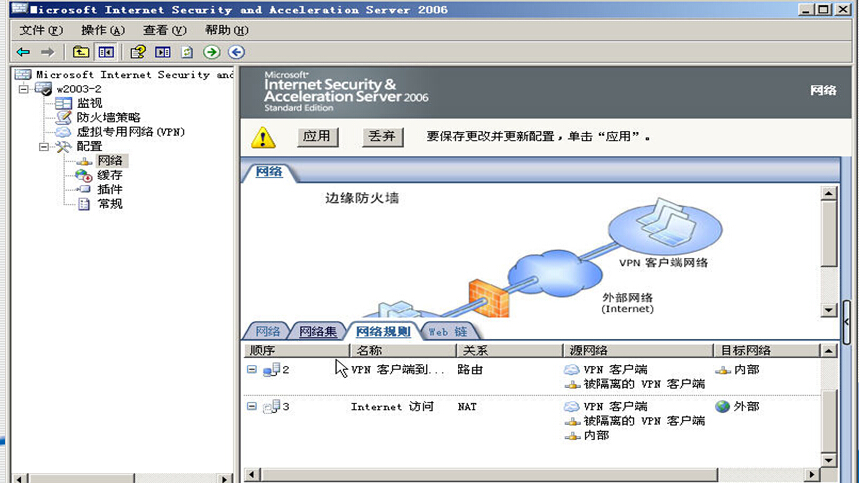Click the up one level folder icon
The width and height of the screenshot is (859, 483).
(81, 52)
